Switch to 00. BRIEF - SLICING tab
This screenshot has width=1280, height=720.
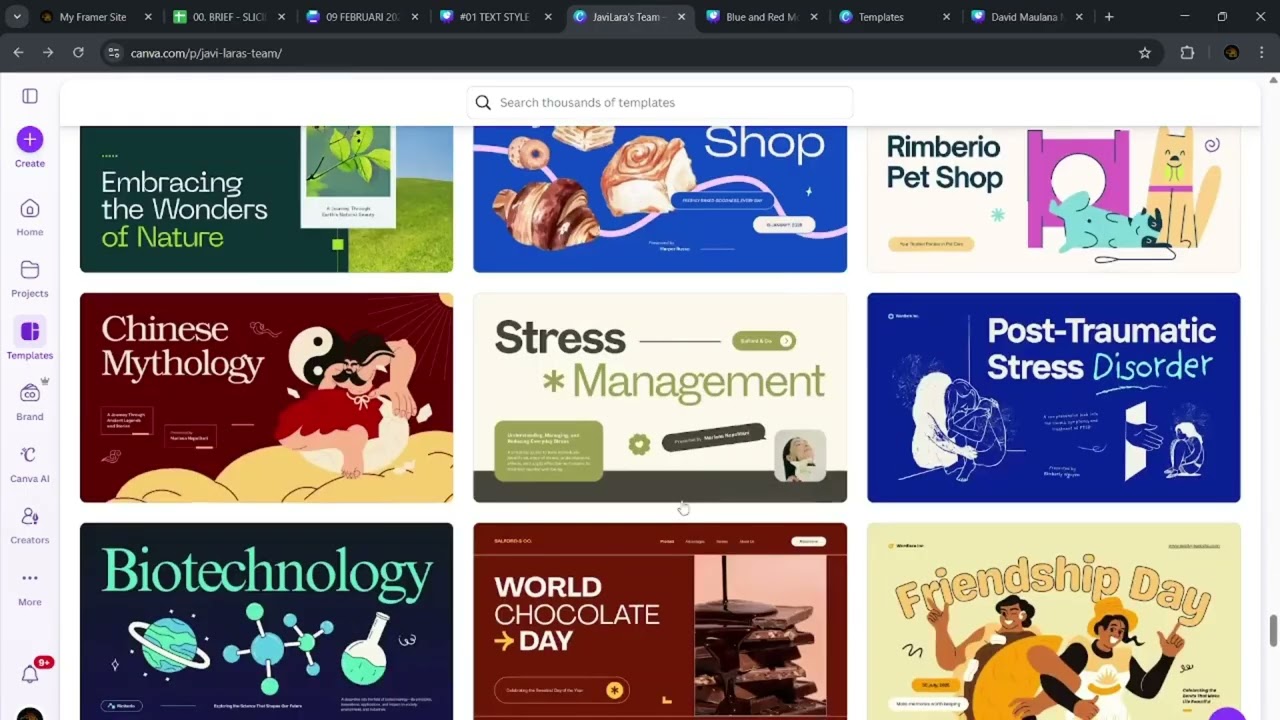point(229,17)
